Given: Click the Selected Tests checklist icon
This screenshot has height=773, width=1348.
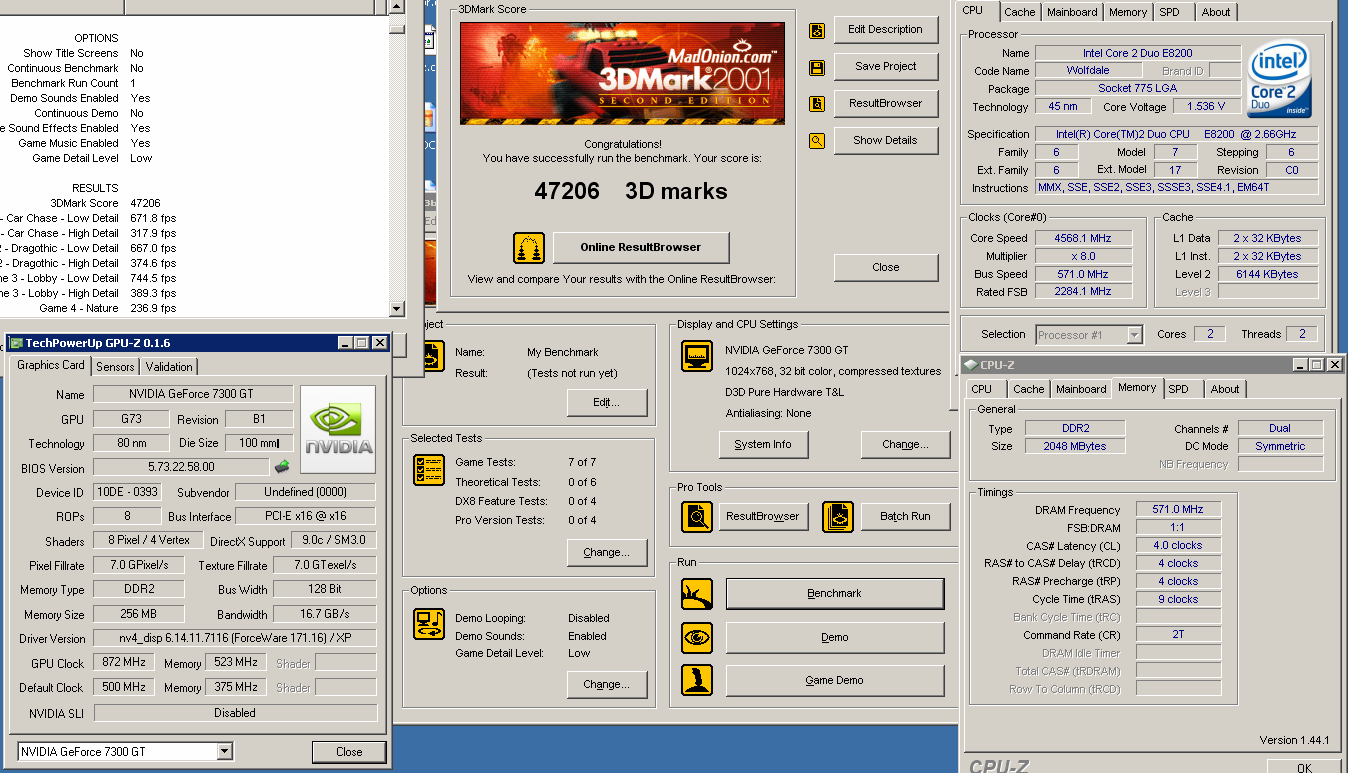Looking at the screenshot, I should 429,470.
